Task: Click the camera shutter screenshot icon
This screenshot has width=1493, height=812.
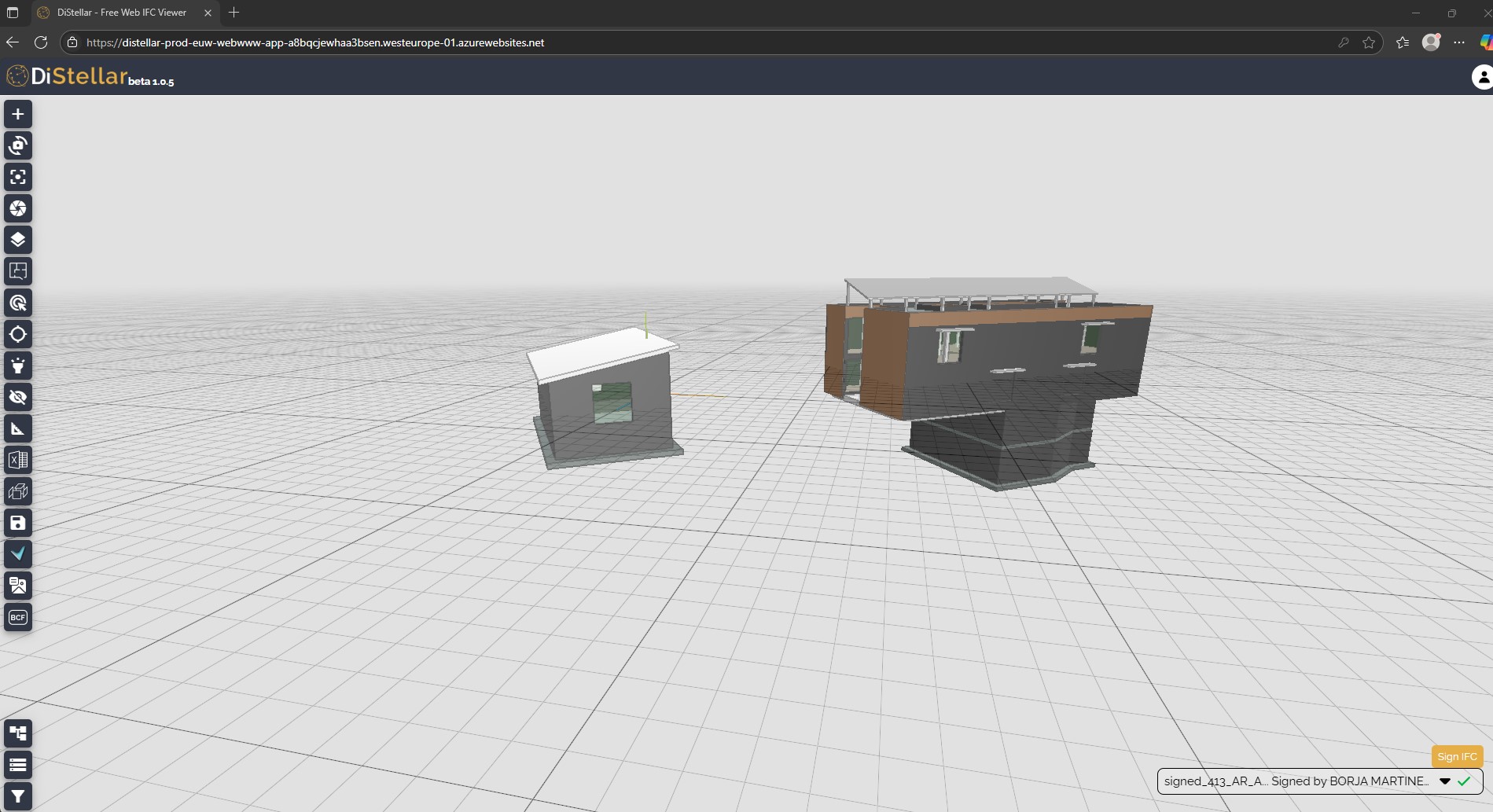Action: 18,208
